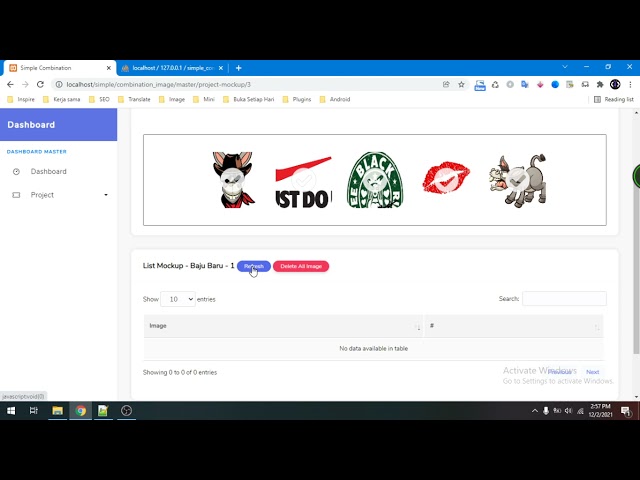Open the Chrome profile avatar

pyautogui.click(x=615, y=84)
